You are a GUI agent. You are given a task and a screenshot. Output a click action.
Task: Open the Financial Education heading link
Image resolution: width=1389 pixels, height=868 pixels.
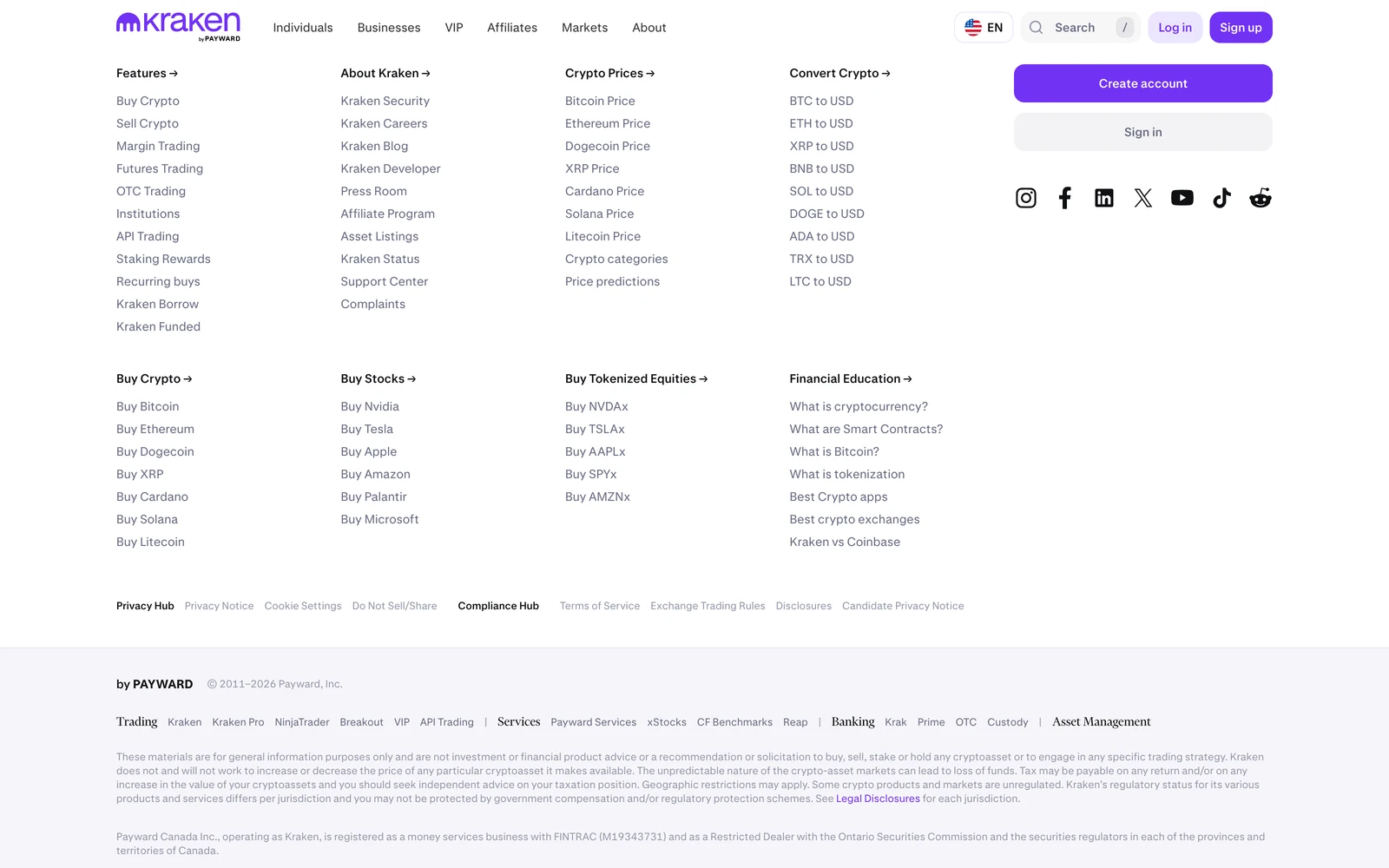tap(850, 378)
